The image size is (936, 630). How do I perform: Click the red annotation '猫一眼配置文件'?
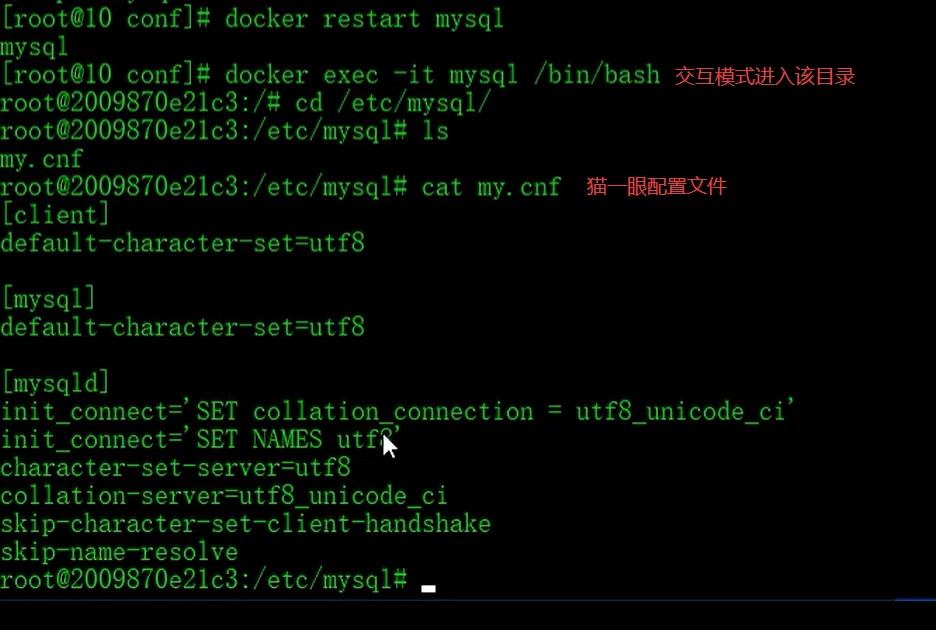click(656, 186)
